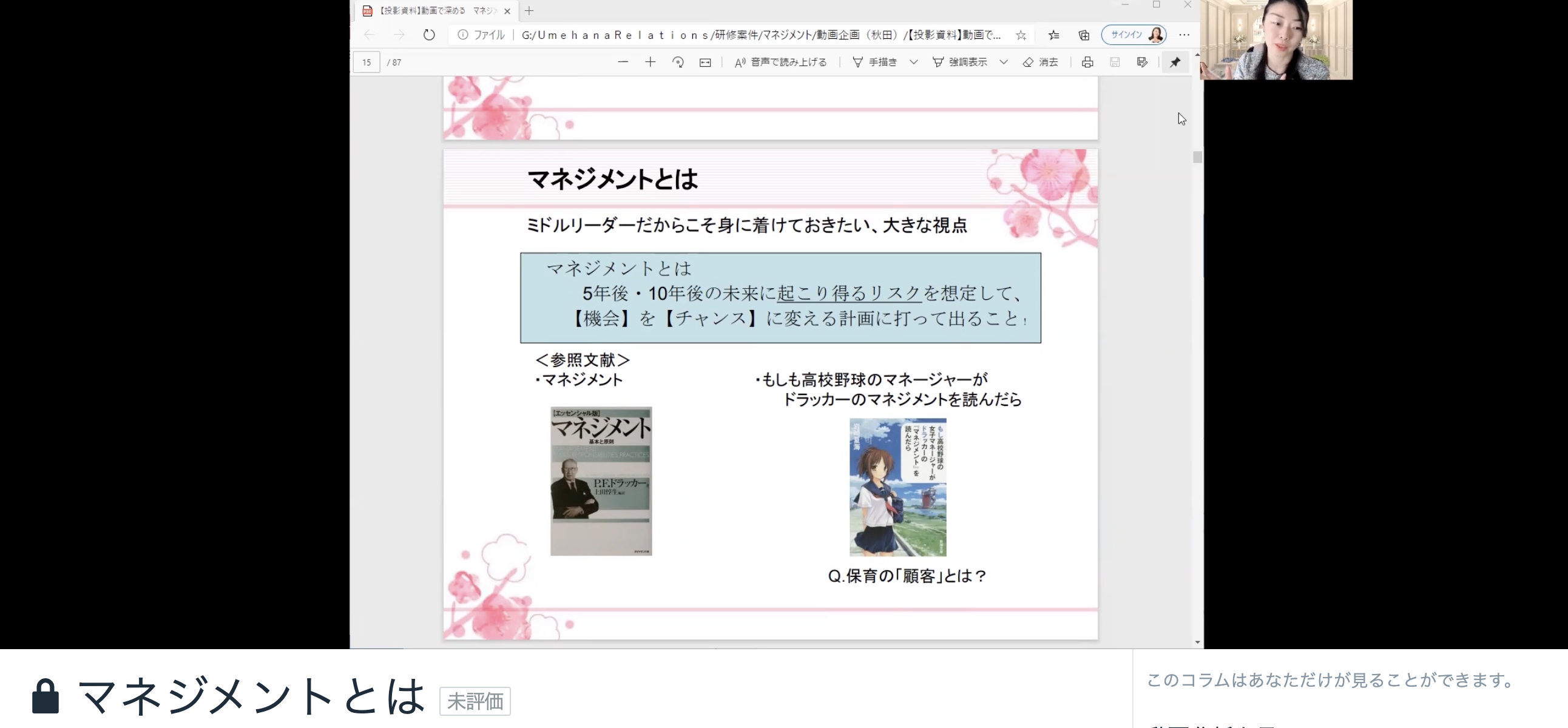Screen dimensions: 1568x728
Task: Click the lock icon beside page title
Action: point(46,696)
